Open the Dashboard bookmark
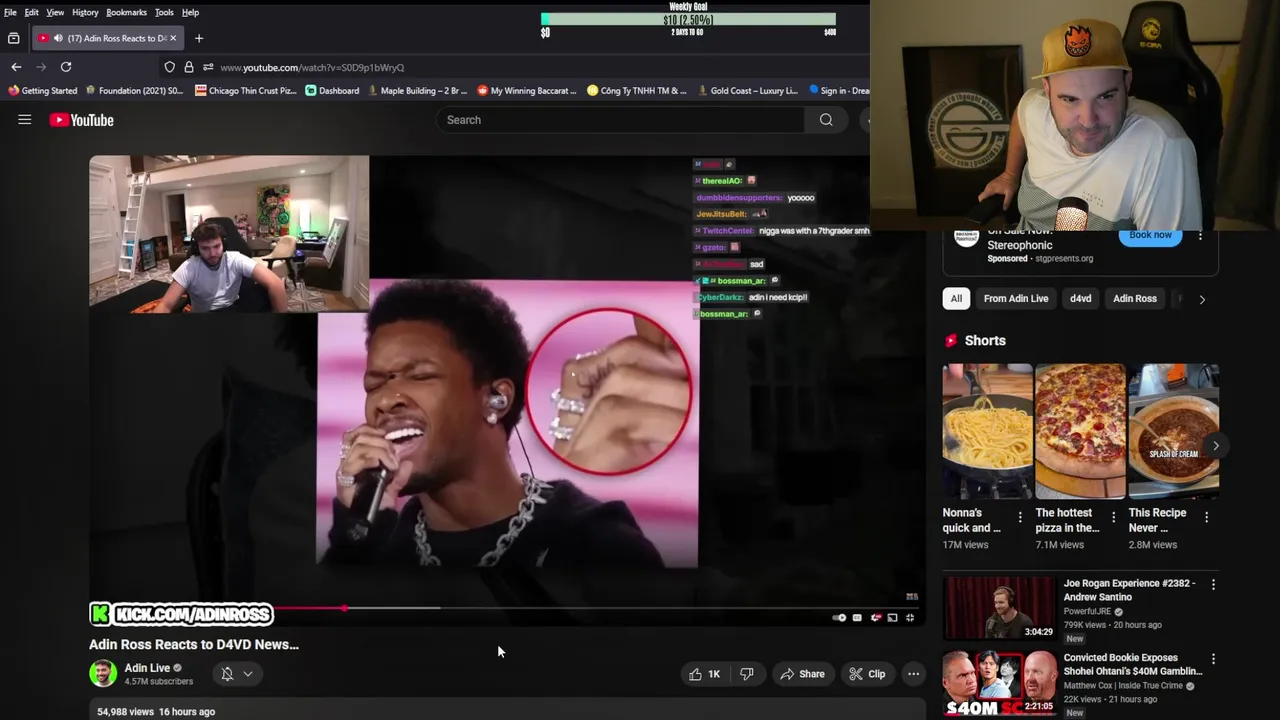Image resolution: width=1280 pixels, height=720 pixels. pyautogui.click(x=332, y=90)
